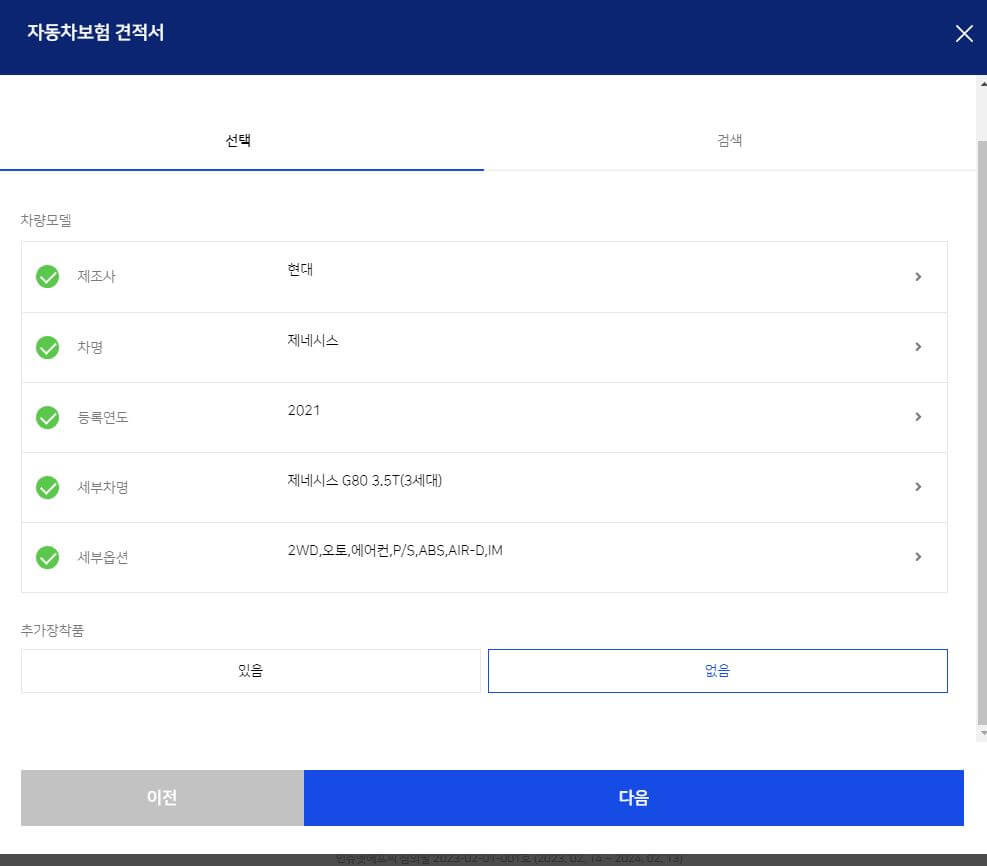The height and width of the screenshot is (866, 987).
Task: Switch to the 선택 tab
Action: [x=240, y=140]
